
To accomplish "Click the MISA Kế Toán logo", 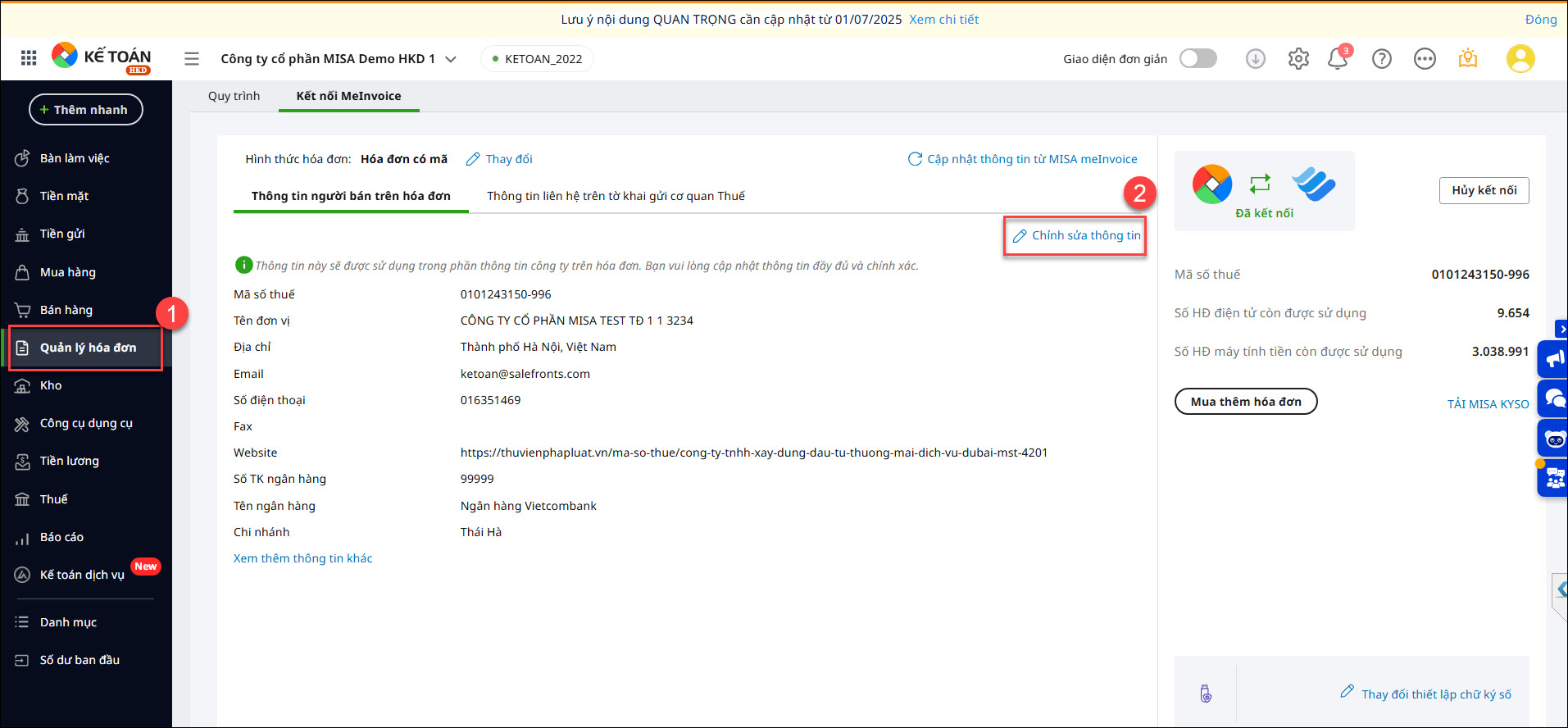I will [x=102, y=58].
